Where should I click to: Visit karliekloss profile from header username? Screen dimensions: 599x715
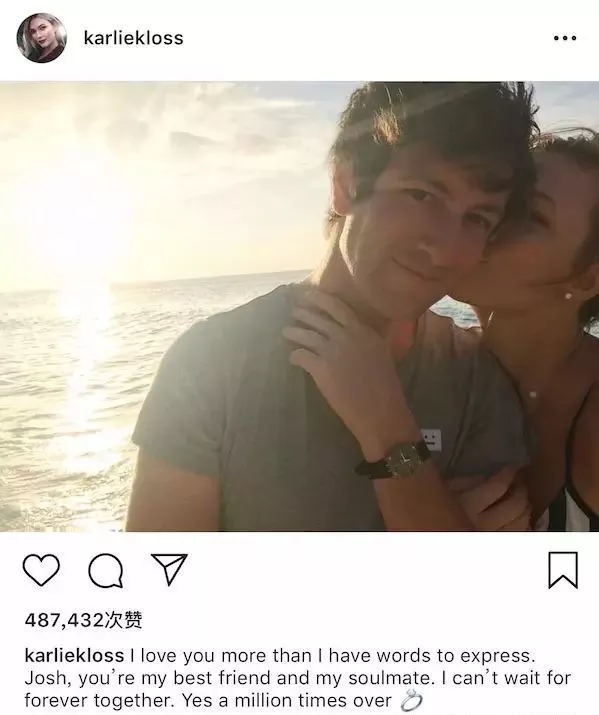[134, 38]
